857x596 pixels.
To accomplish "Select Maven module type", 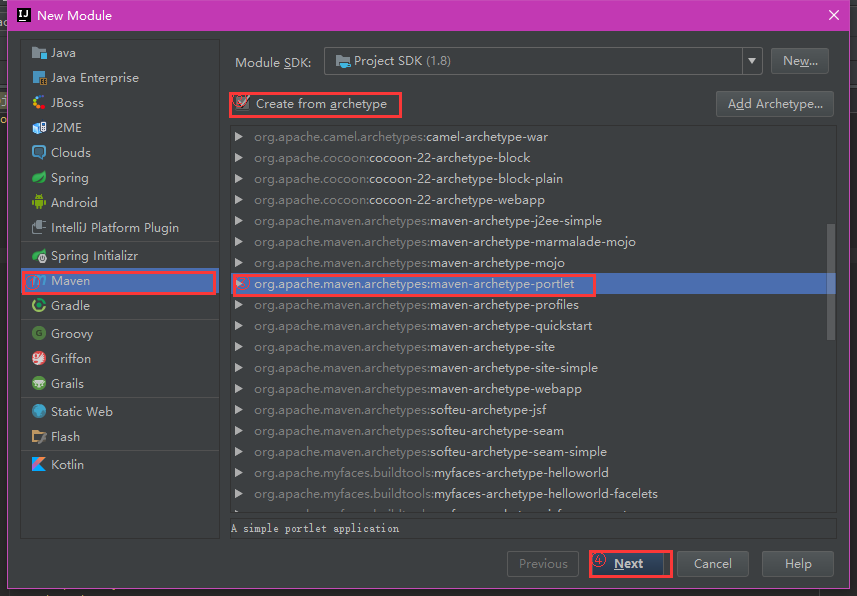I will pyautogui.click(x=120, y=281).
